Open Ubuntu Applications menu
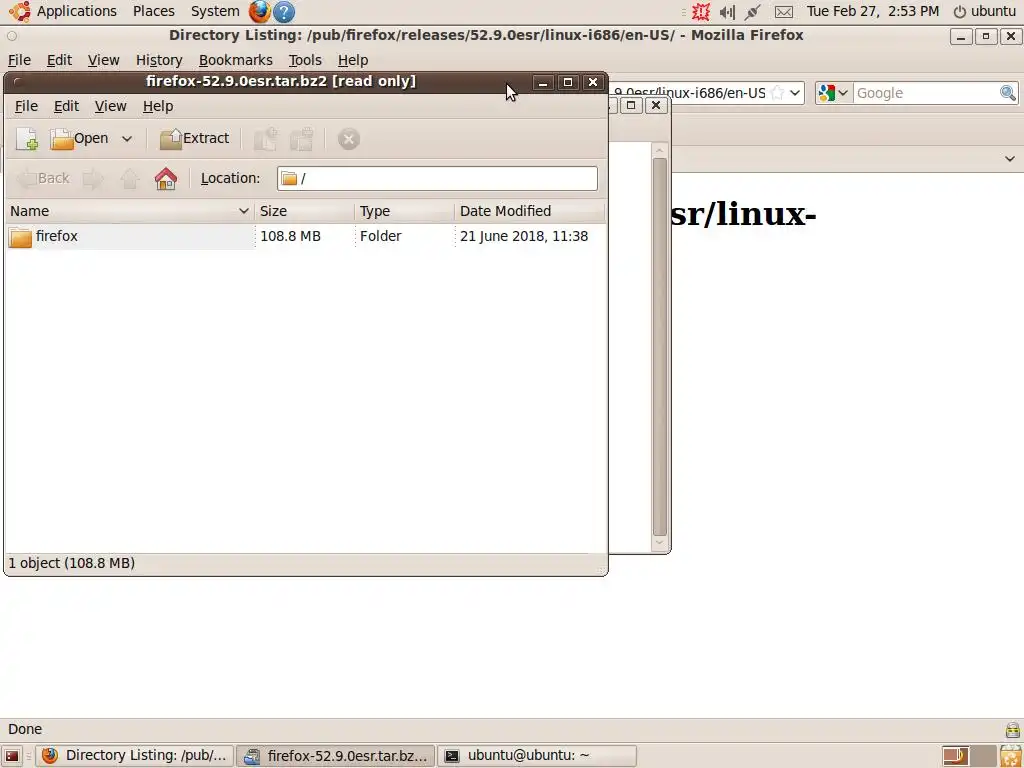The height and width of the screenshot is (768, 1024). 76,11
